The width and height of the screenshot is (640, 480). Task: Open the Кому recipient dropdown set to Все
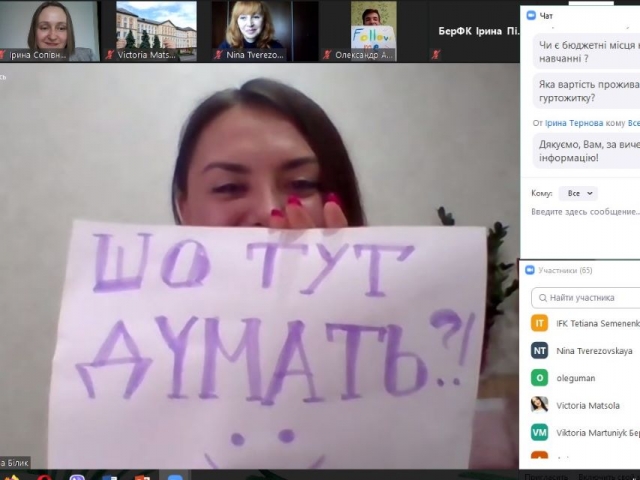point(578,193)
